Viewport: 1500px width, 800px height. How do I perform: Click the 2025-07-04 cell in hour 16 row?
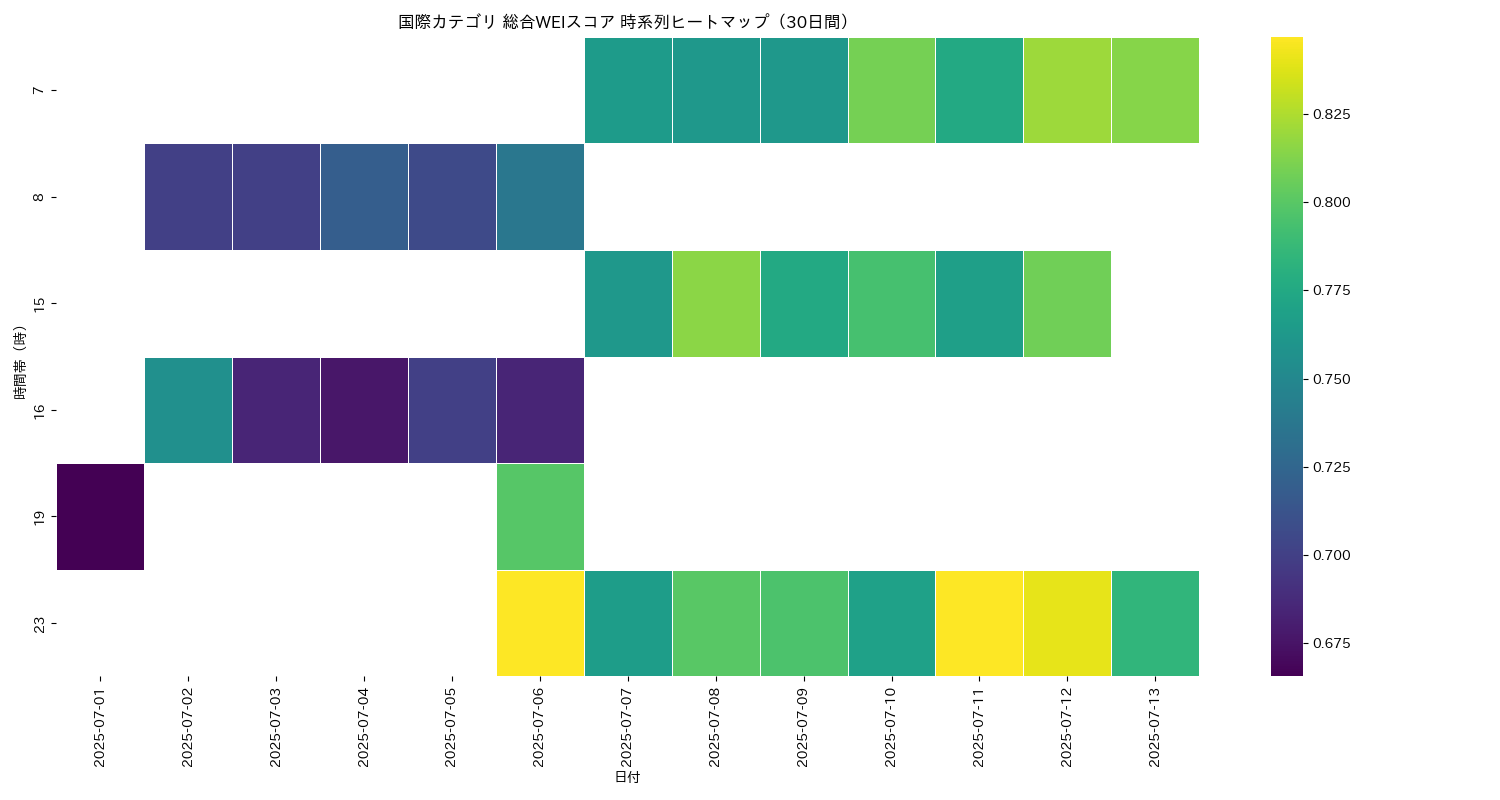coord(364,410)
